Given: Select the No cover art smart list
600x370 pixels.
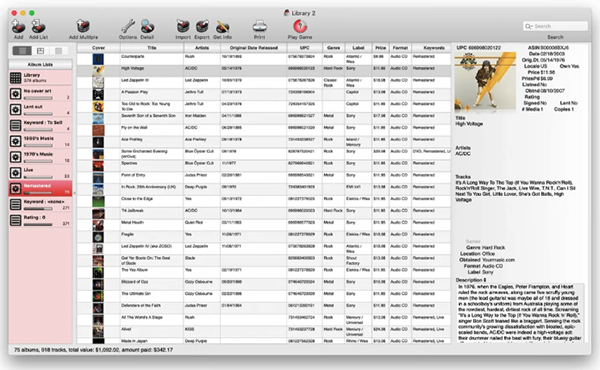Looking at the screenshot, I should (x=40, y=94).
